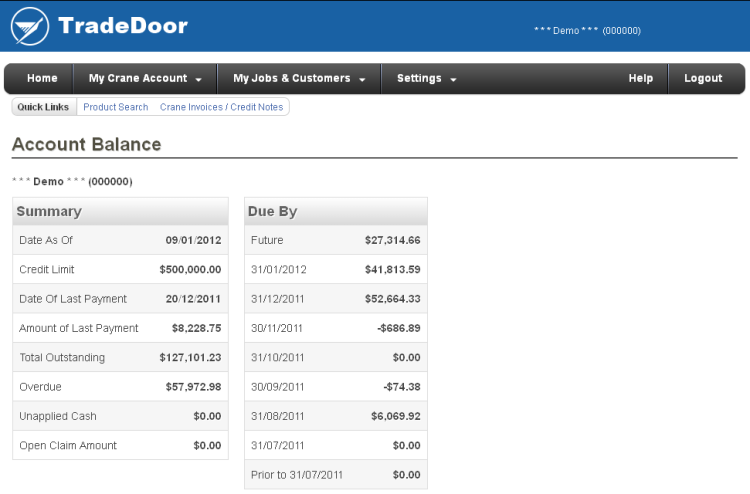Image resolution: width=750 pixels, height=494 pixels.
Task: Click the Date Of Last Payment value 20/12/2011
Action: click(193, 299)
